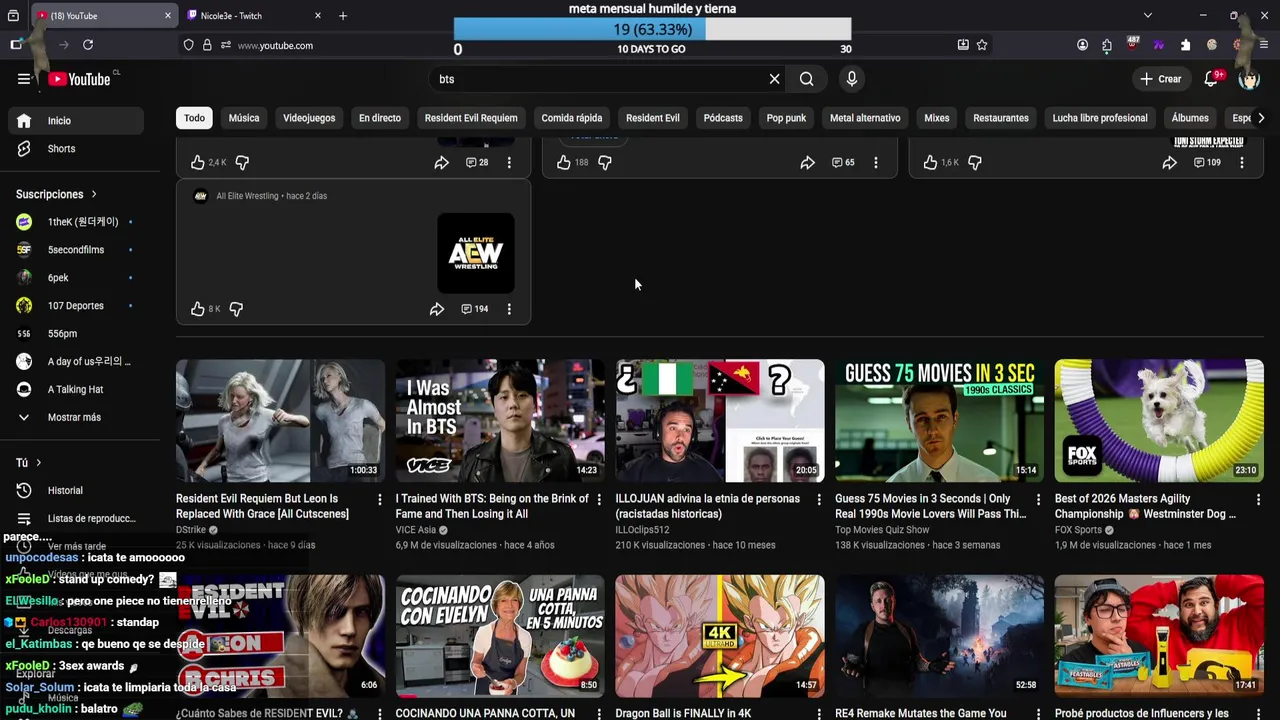Open the 109 comments icon
The width and height of the screenshot is (1280, 720).
1207,162
